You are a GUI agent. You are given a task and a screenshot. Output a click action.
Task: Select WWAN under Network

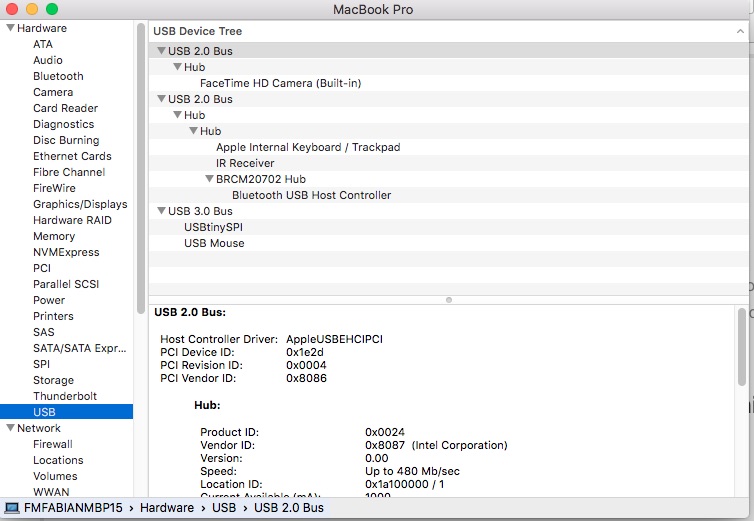pyautogui.click(x=51, y=492)
